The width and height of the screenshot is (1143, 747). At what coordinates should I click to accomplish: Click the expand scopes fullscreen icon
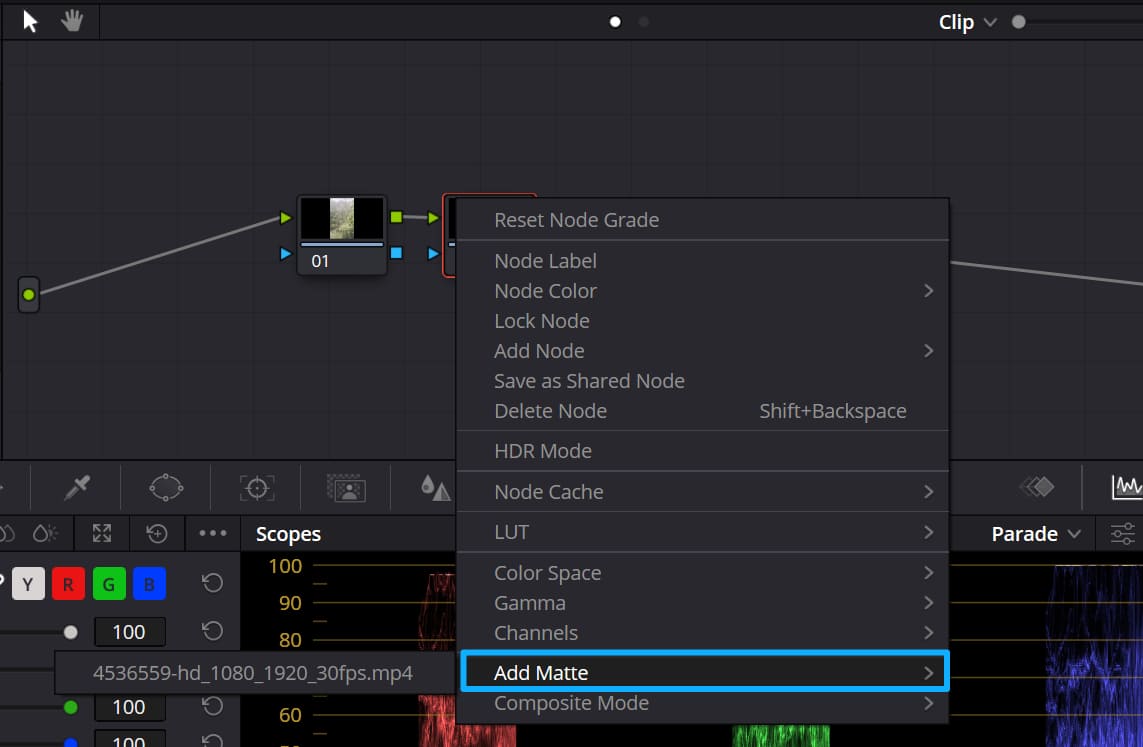pyautogui.click(x=101, y=533)
